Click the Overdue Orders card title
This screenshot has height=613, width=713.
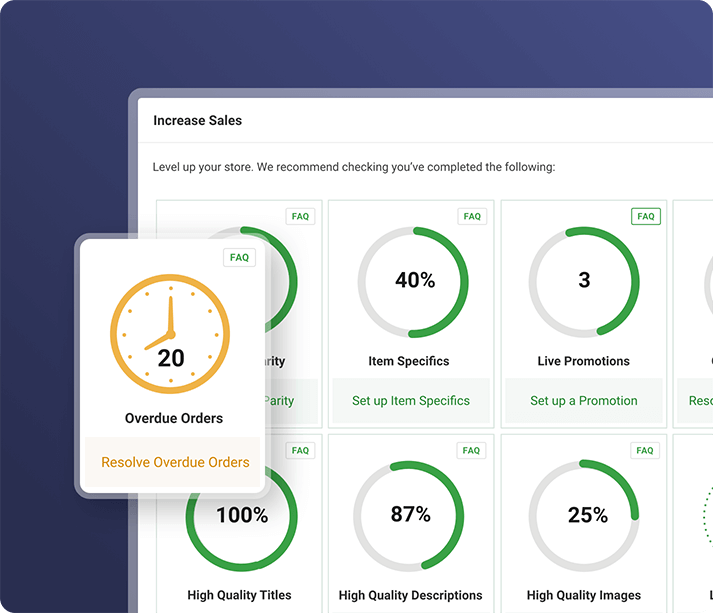tap(174, 418)
